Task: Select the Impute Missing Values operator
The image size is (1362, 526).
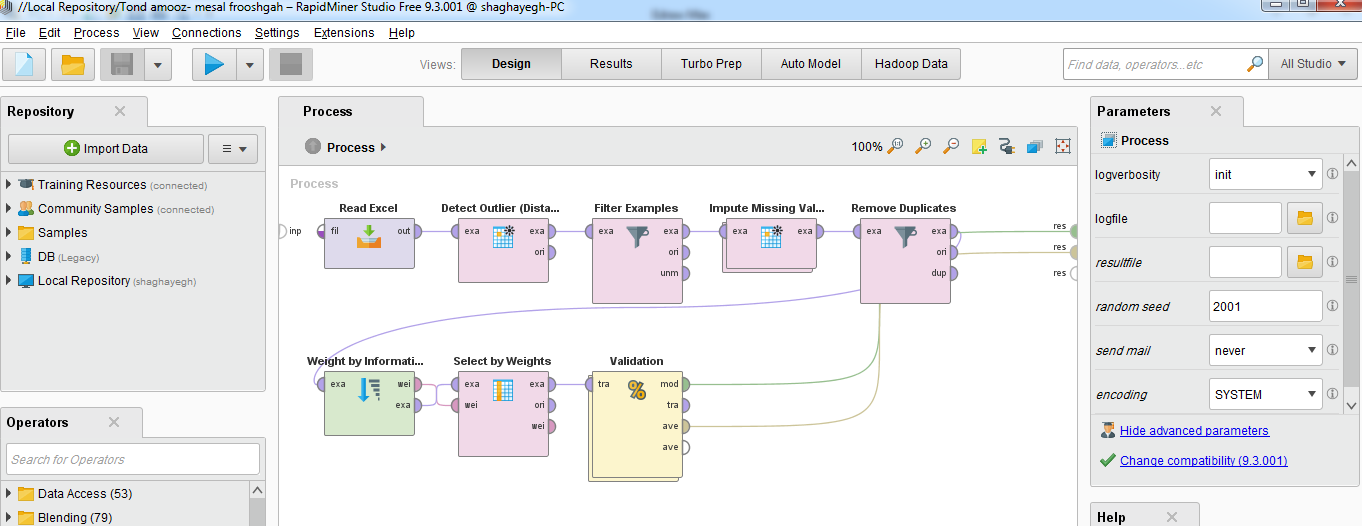Action: pyautogui.click(x=771, y=243)
